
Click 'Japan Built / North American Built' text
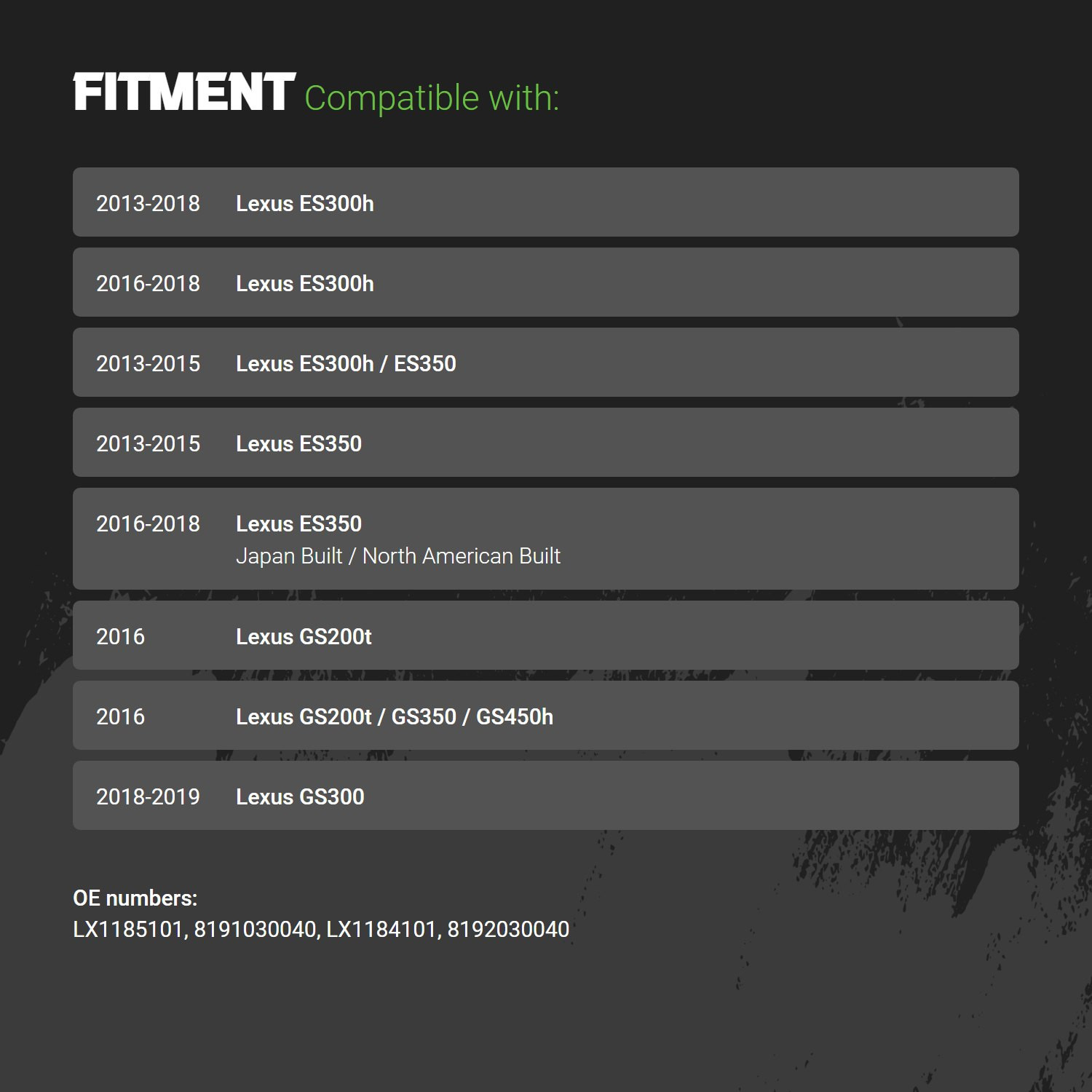(x=398, y=556)
